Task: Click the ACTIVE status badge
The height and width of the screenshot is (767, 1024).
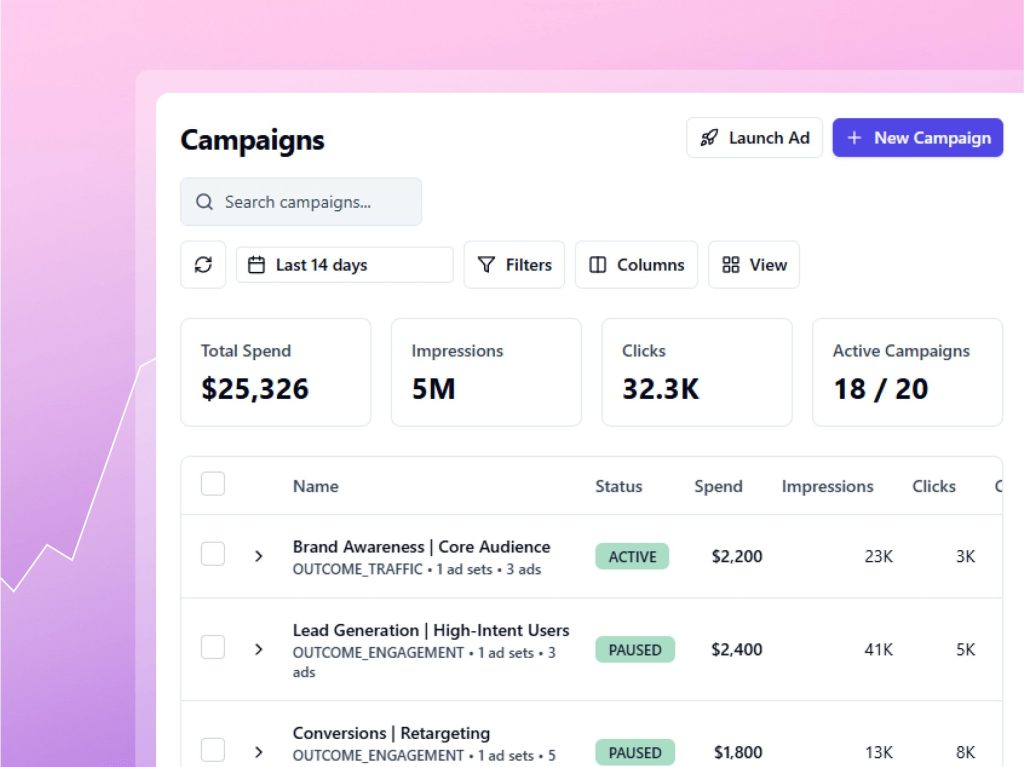Action: pos(632,556)
